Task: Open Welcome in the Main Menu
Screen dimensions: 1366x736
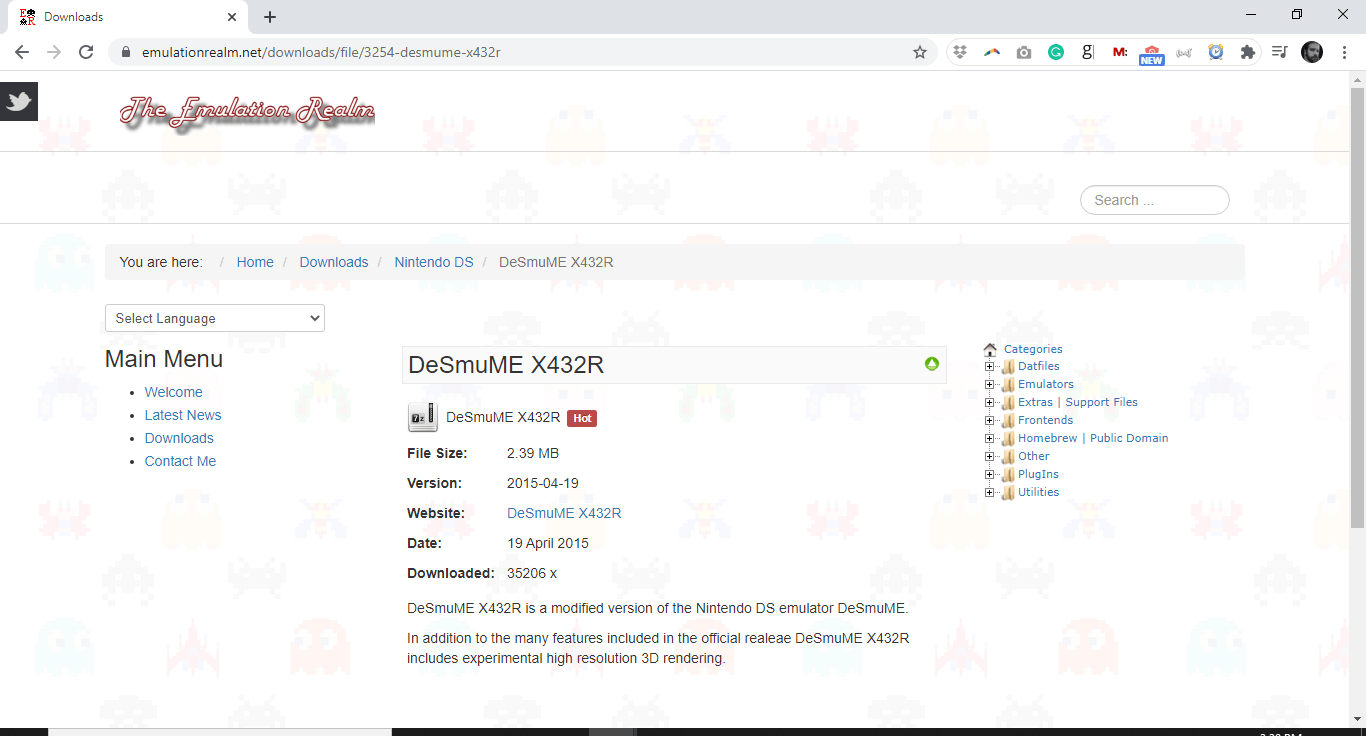Action: [x=174, y=392]
